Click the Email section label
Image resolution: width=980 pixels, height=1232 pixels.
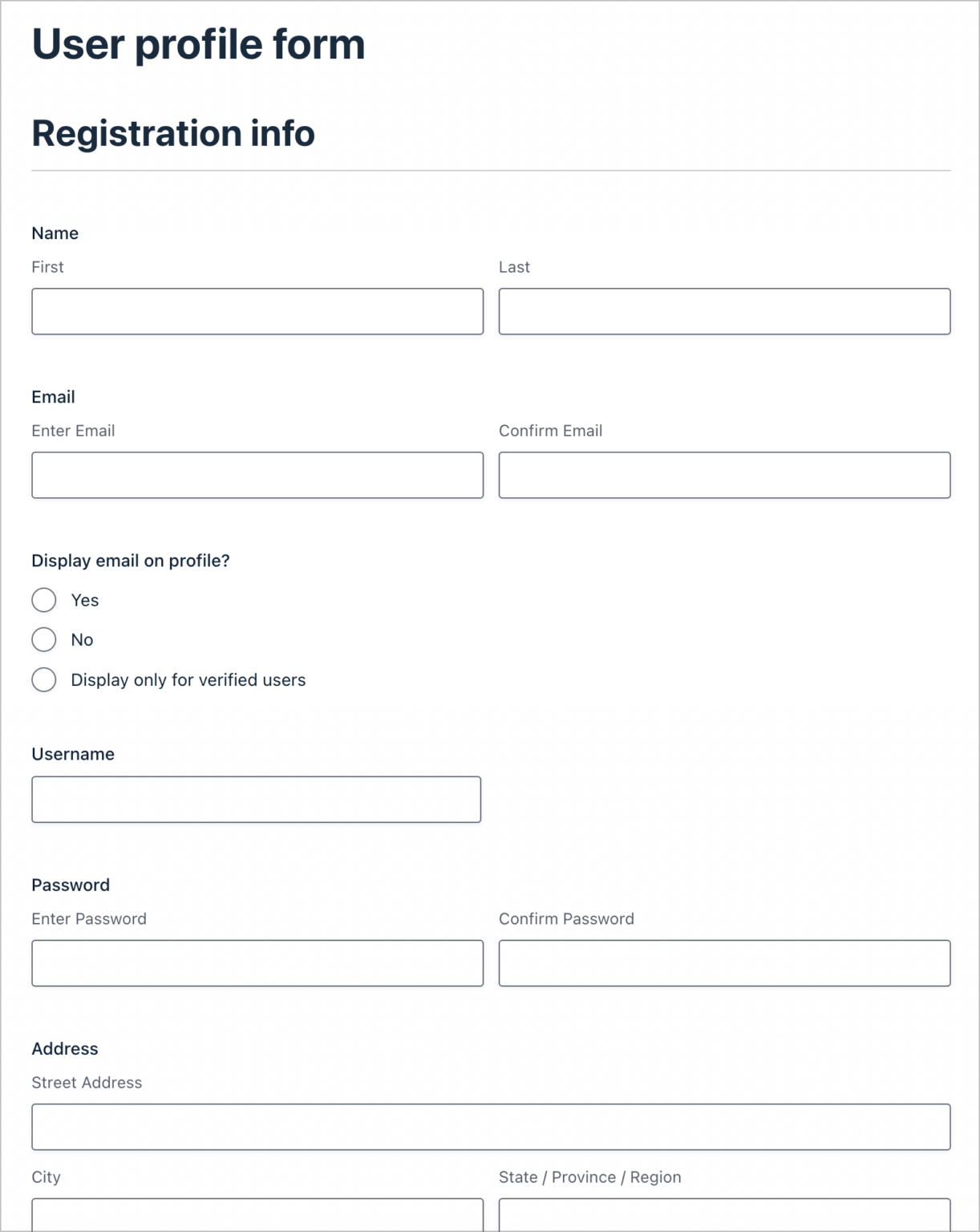[x=53, y=397]
